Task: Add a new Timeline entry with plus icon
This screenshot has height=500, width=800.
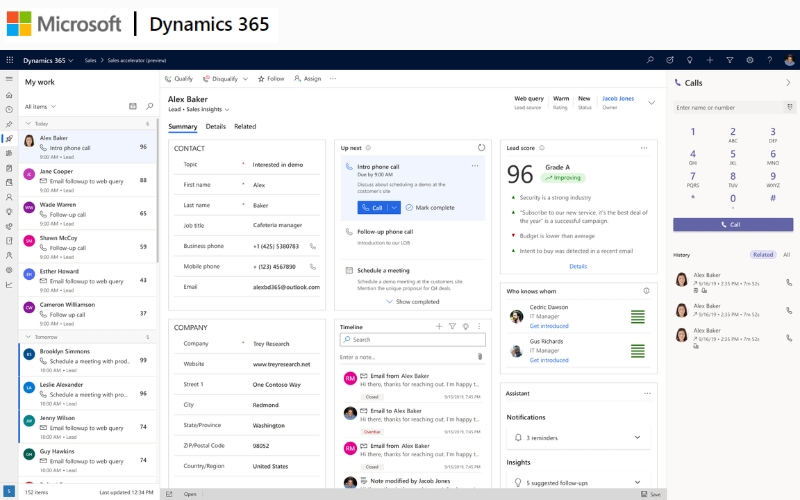Action: (439, 326)
